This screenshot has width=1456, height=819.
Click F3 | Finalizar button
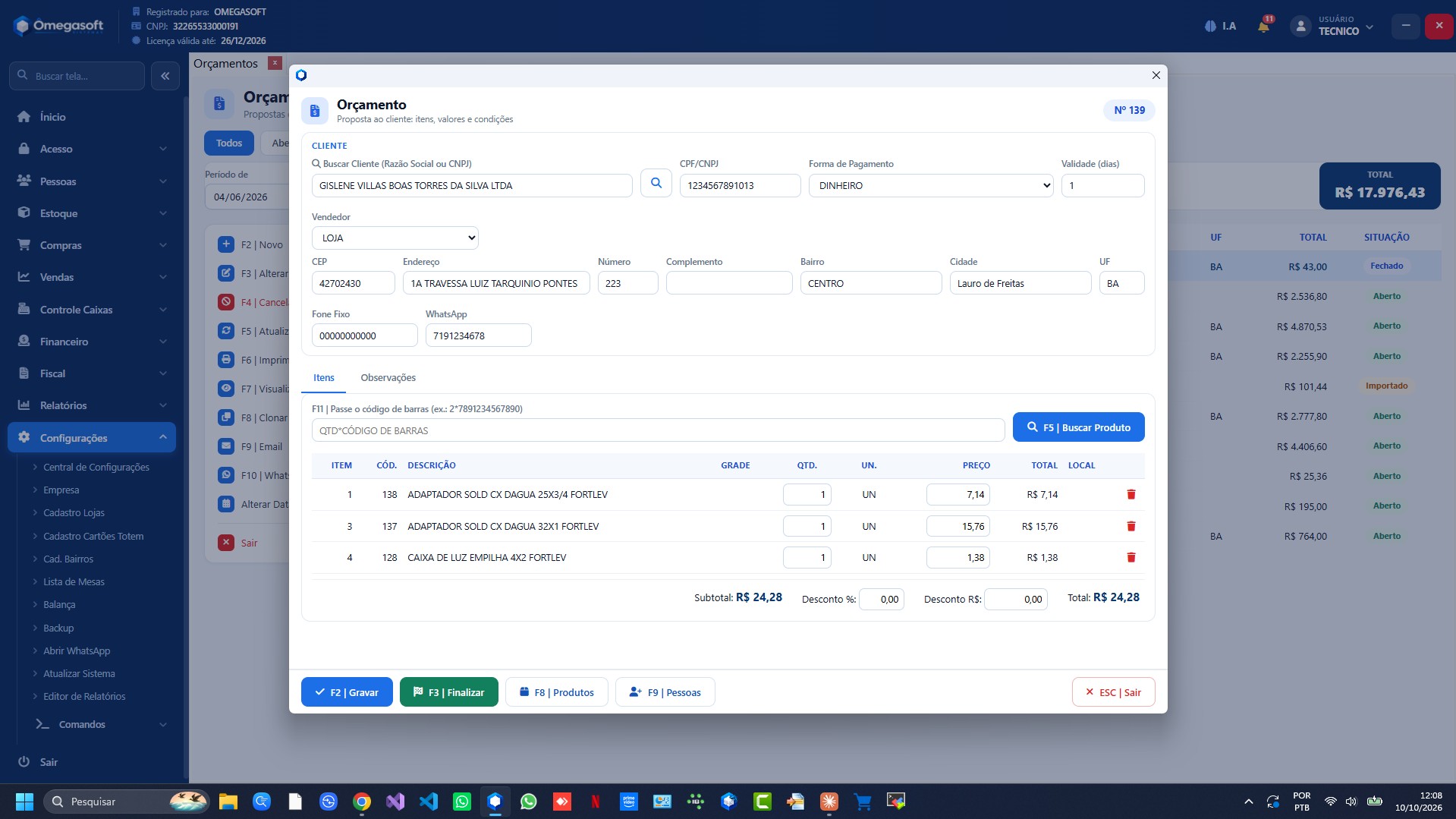(x=448, y=692)
